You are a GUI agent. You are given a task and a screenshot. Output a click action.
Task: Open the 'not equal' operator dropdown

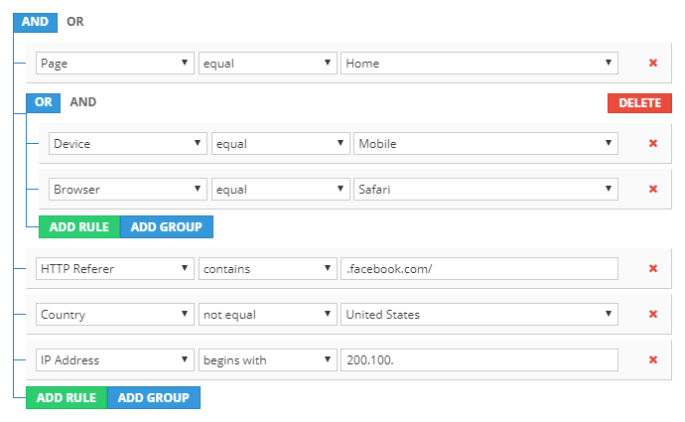click(x=266, y=315)
